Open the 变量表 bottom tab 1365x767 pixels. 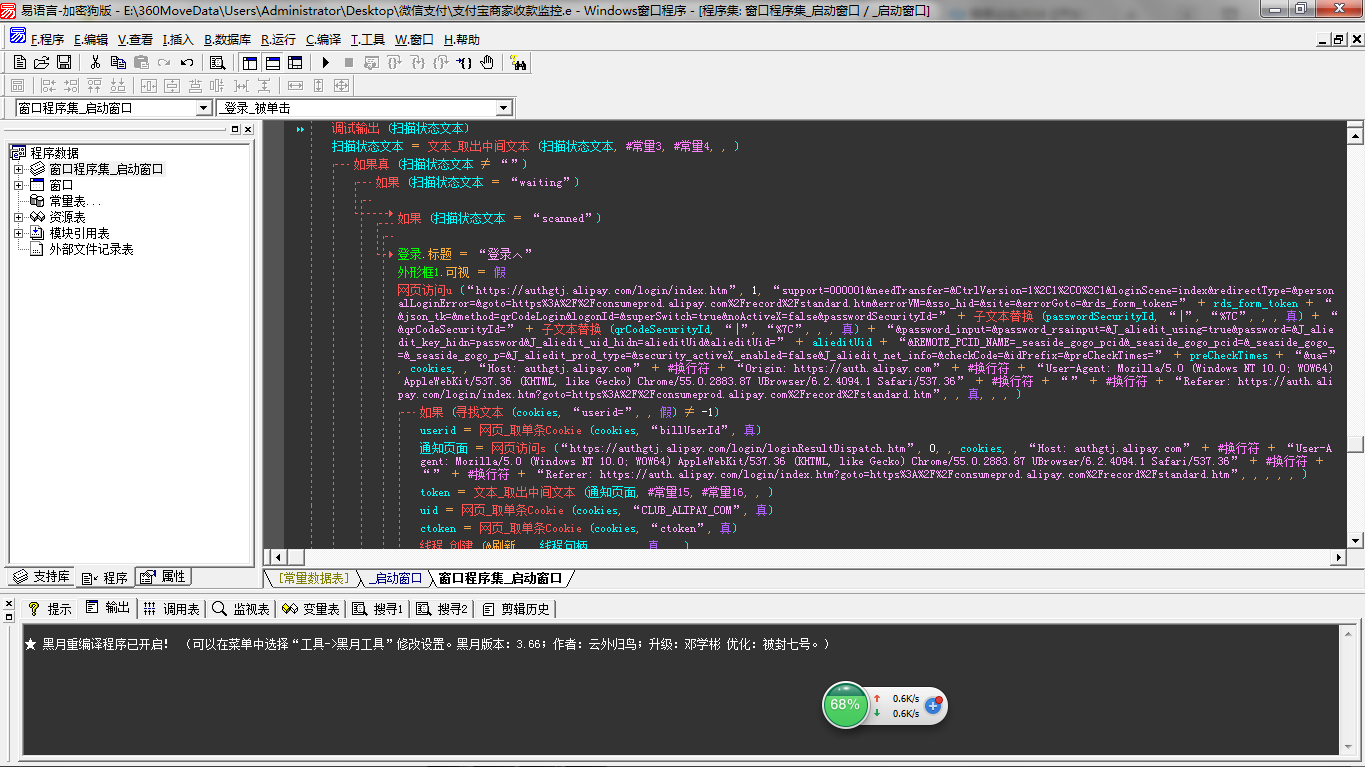pos(309,608)
